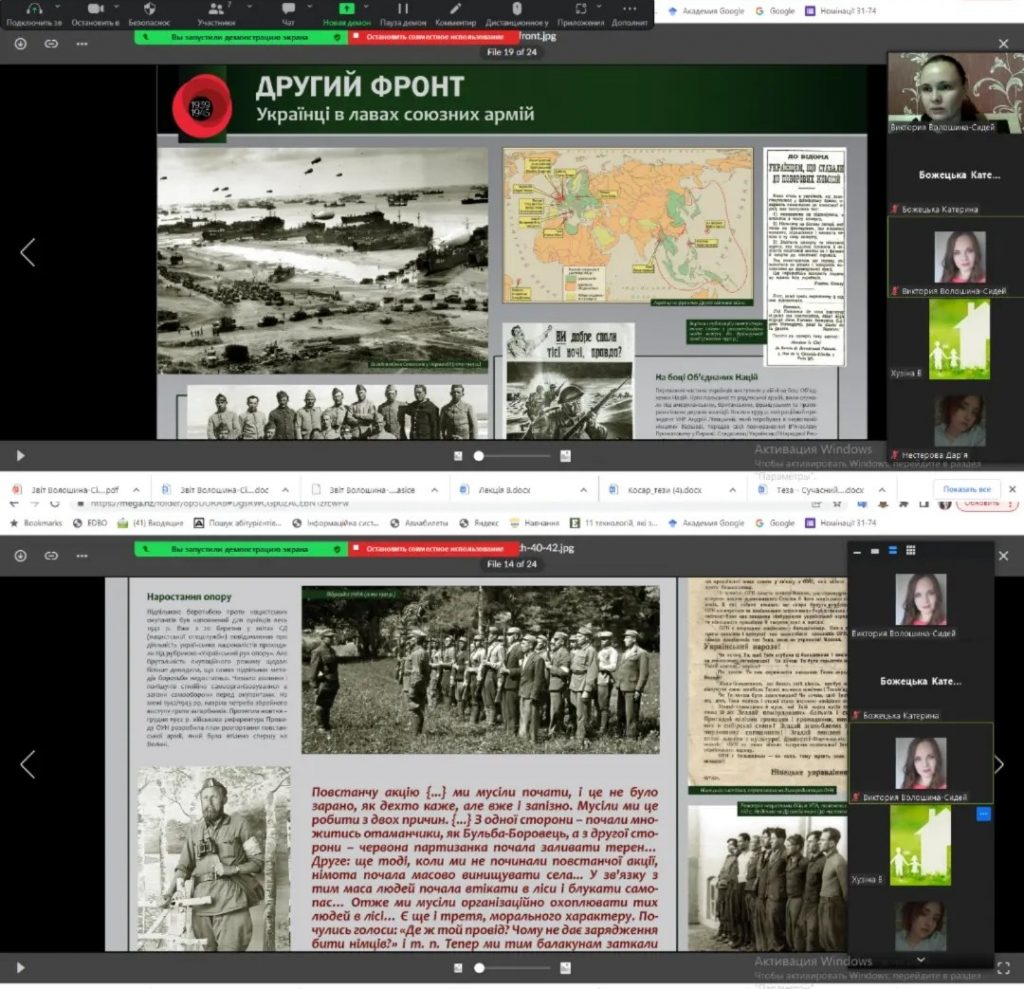Start slideshow play in File 14 viewer
Viewport: 1024px width, 989px height.
click(x=20, y=967)
